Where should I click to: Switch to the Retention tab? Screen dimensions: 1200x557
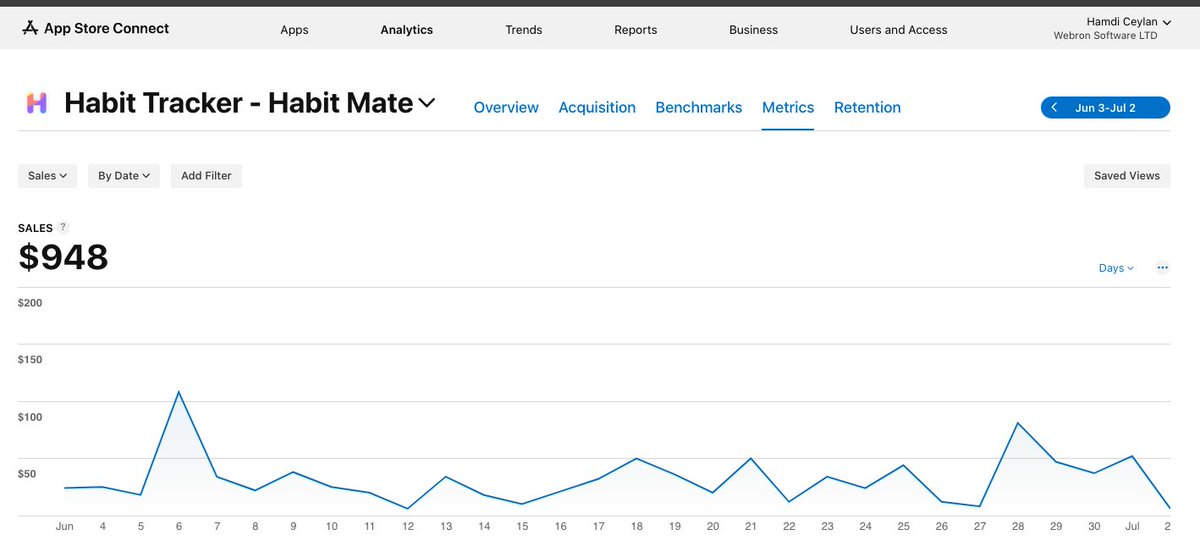point(868,107)
